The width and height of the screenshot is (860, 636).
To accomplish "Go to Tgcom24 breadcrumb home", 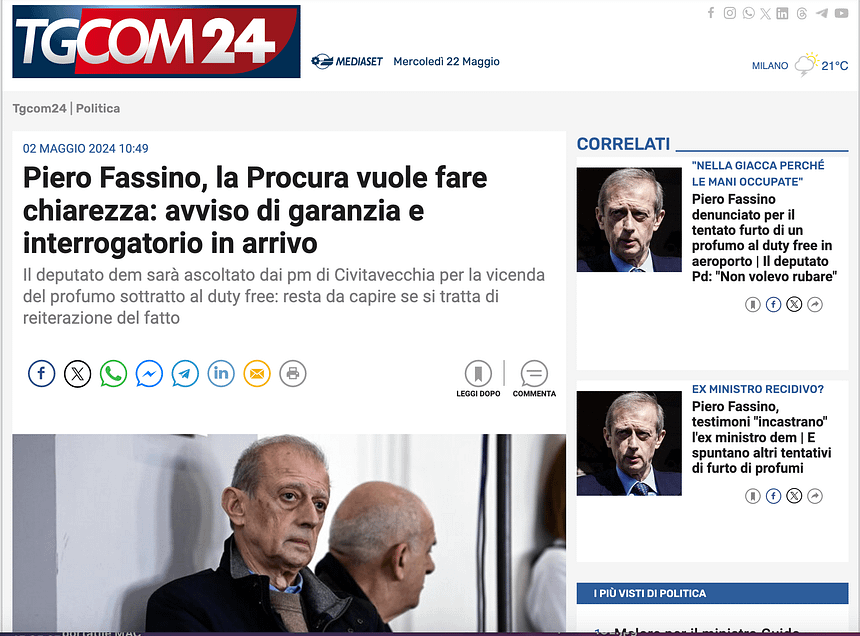I will point(39,109).
